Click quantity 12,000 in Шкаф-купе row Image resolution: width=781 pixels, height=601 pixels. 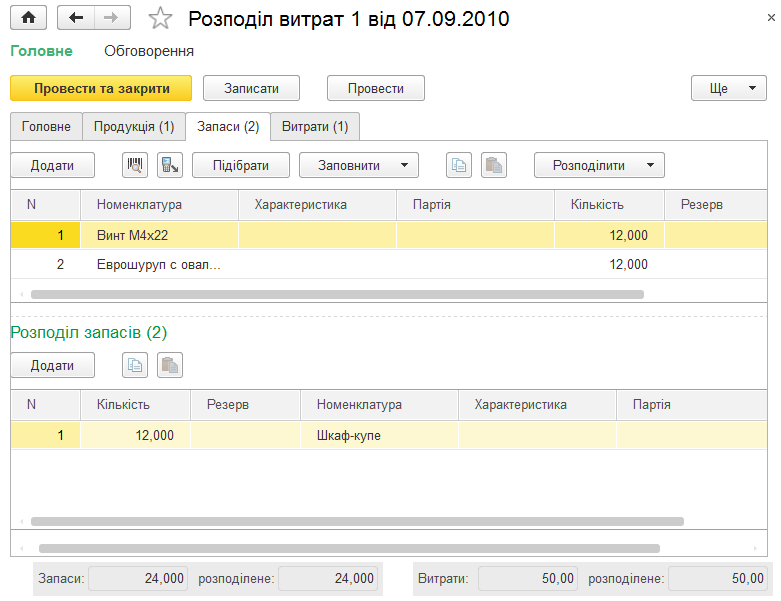[x=135, y=435]
